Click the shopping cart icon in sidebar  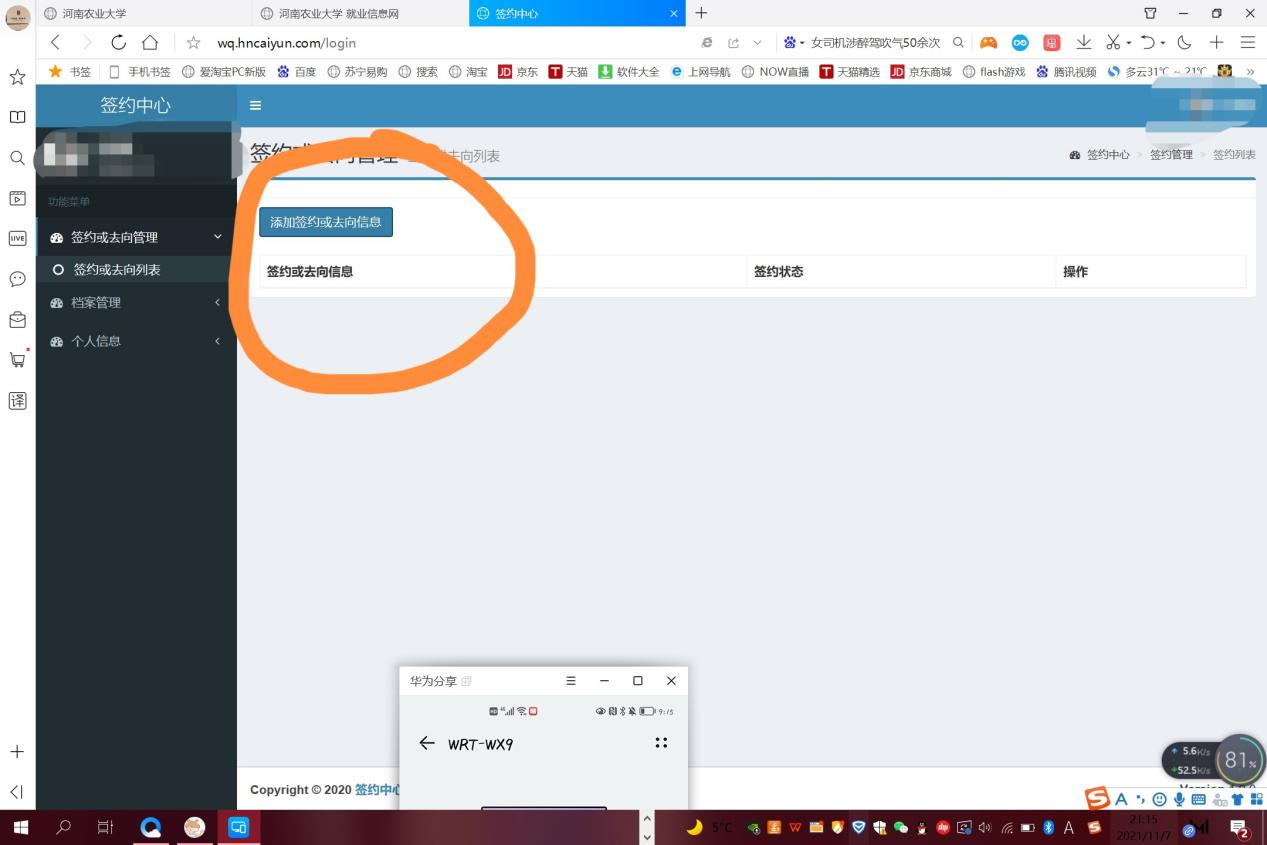pyautogui.click(x=17, y=360)
